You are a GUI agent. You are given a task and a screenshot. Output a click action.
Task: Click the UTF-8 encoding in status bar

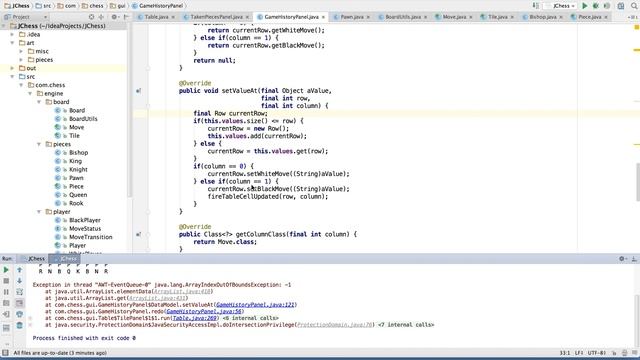point(596,353)
